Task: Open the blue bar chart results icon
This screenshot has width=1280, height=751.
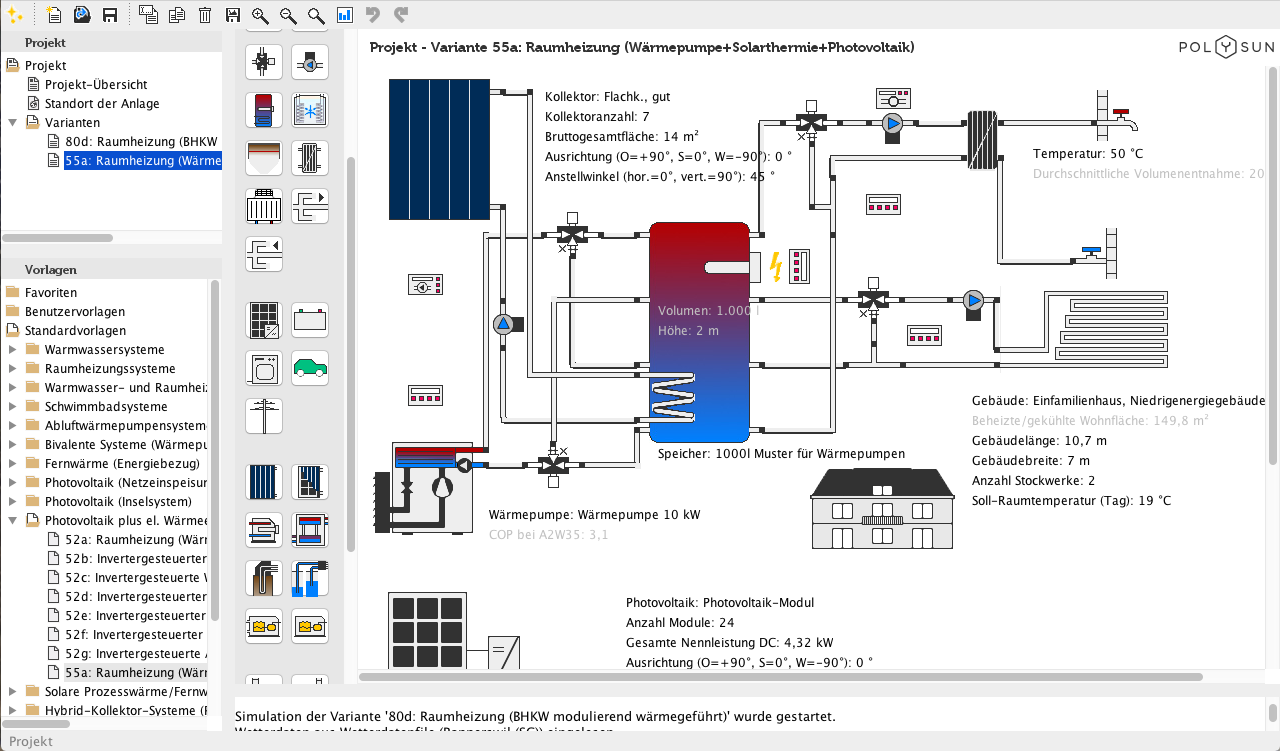Action: pos(344,14)
